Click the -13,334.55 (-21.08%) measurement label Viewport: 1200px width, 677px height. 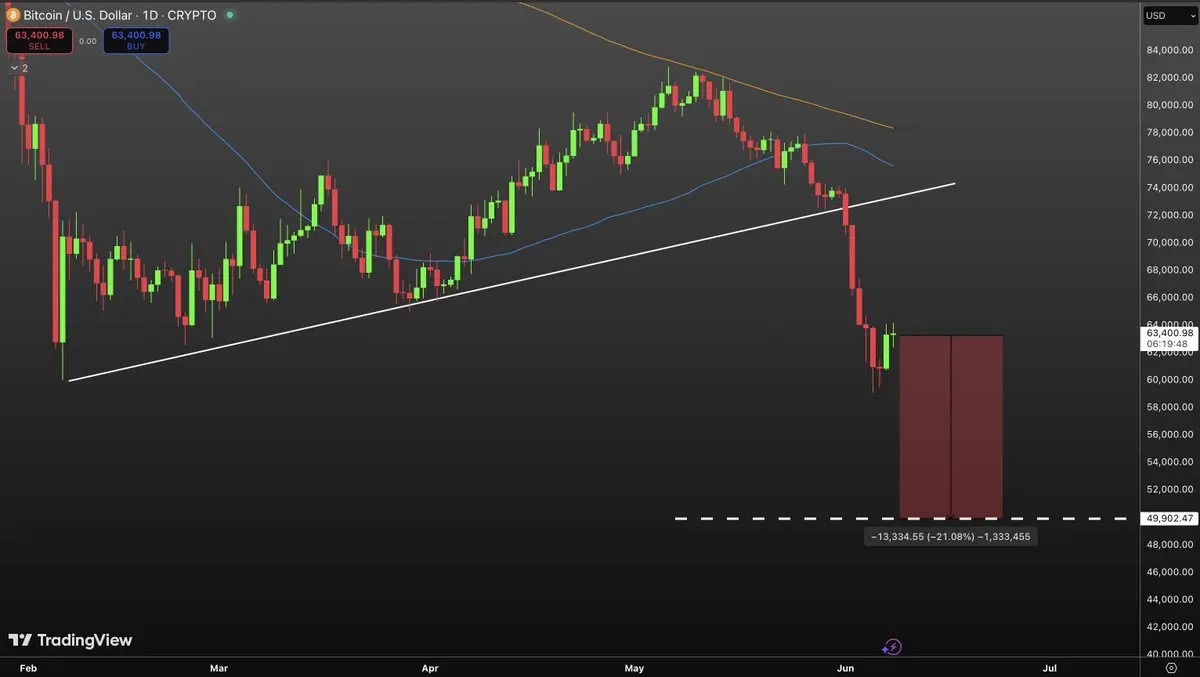(x=949, y=537)
